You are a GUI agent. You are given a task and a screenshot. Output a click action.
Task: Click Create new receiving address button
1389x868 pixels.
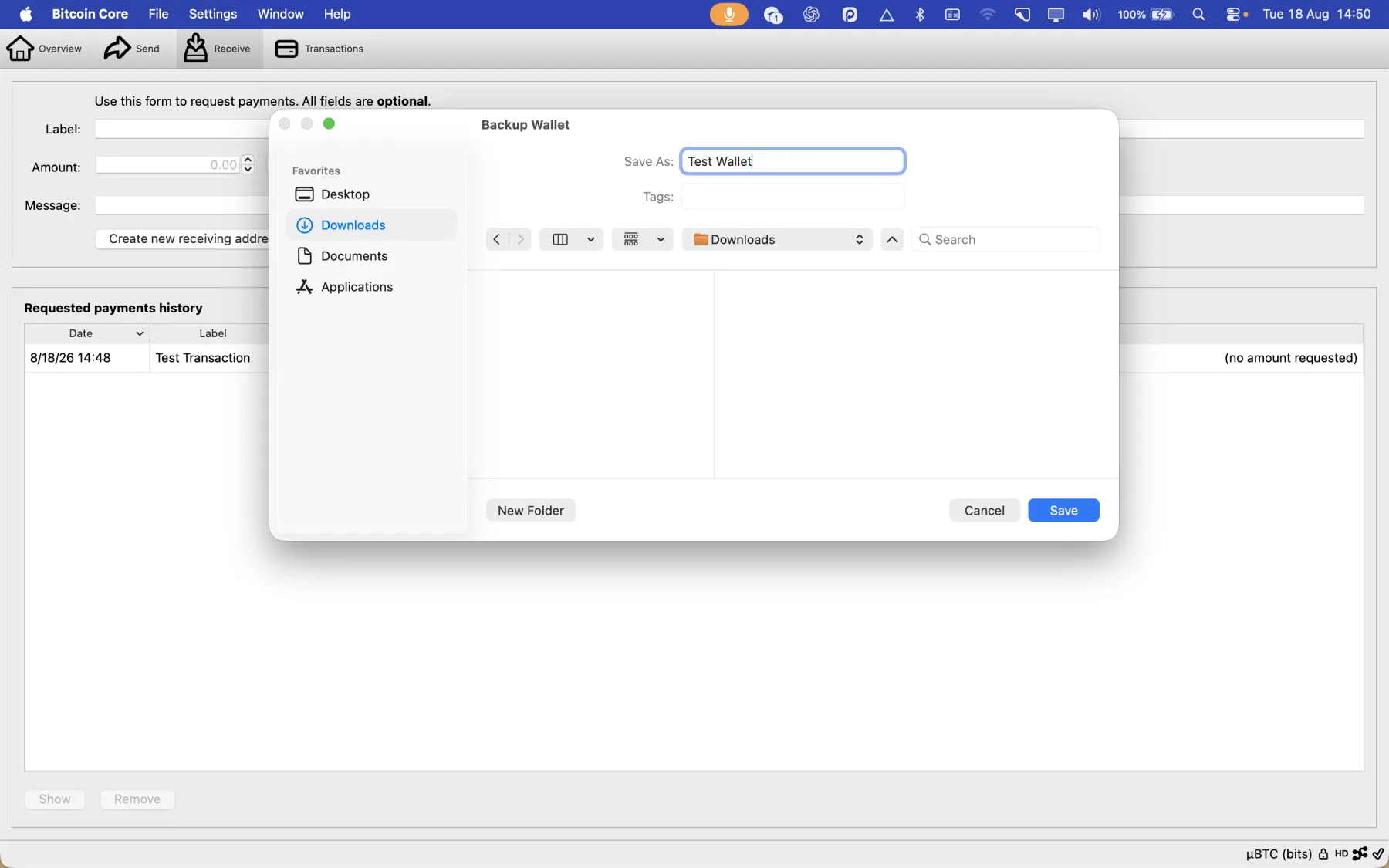(182, 239)
